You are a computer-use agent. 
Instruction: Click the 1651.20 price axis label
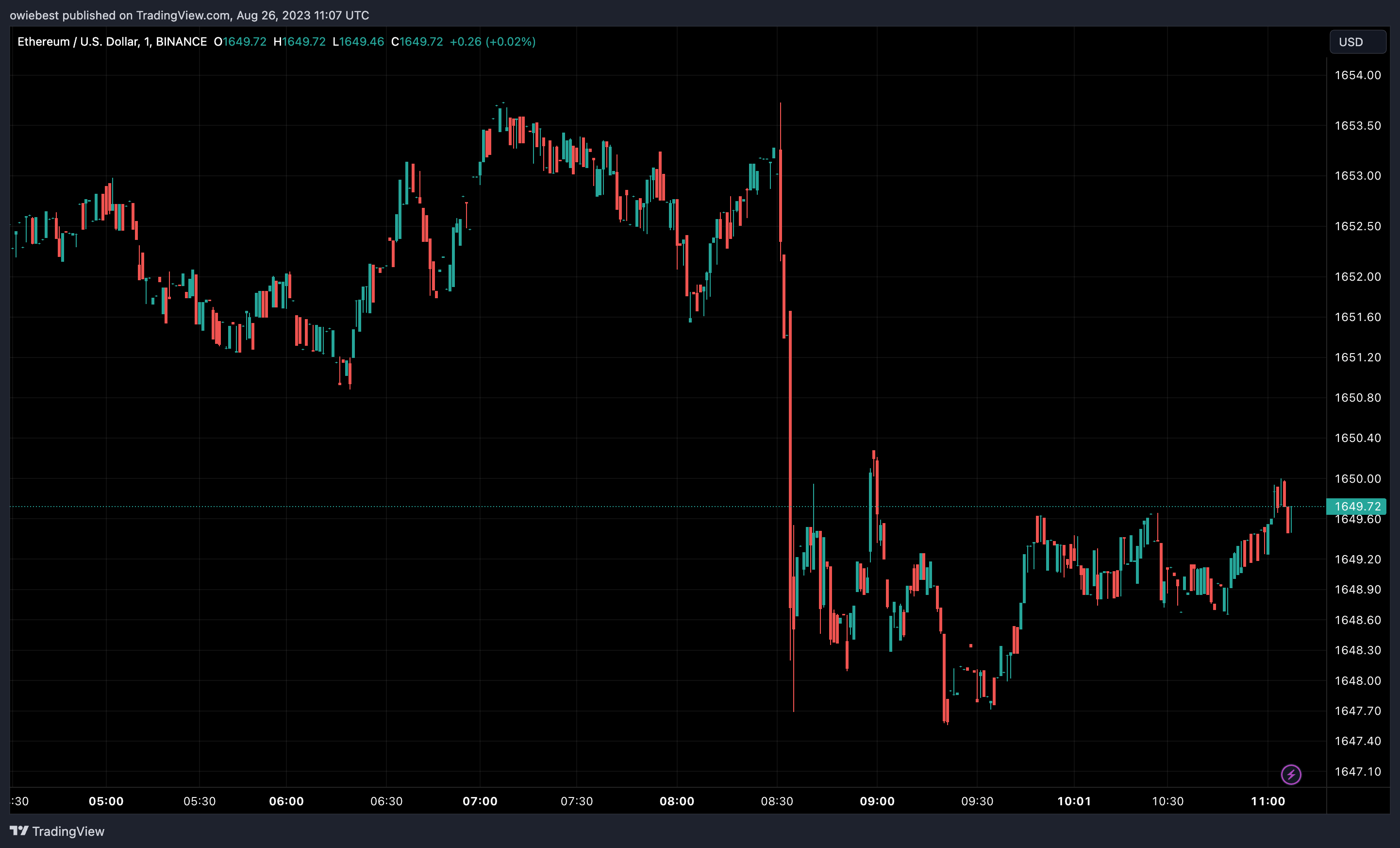(1357, 357)
